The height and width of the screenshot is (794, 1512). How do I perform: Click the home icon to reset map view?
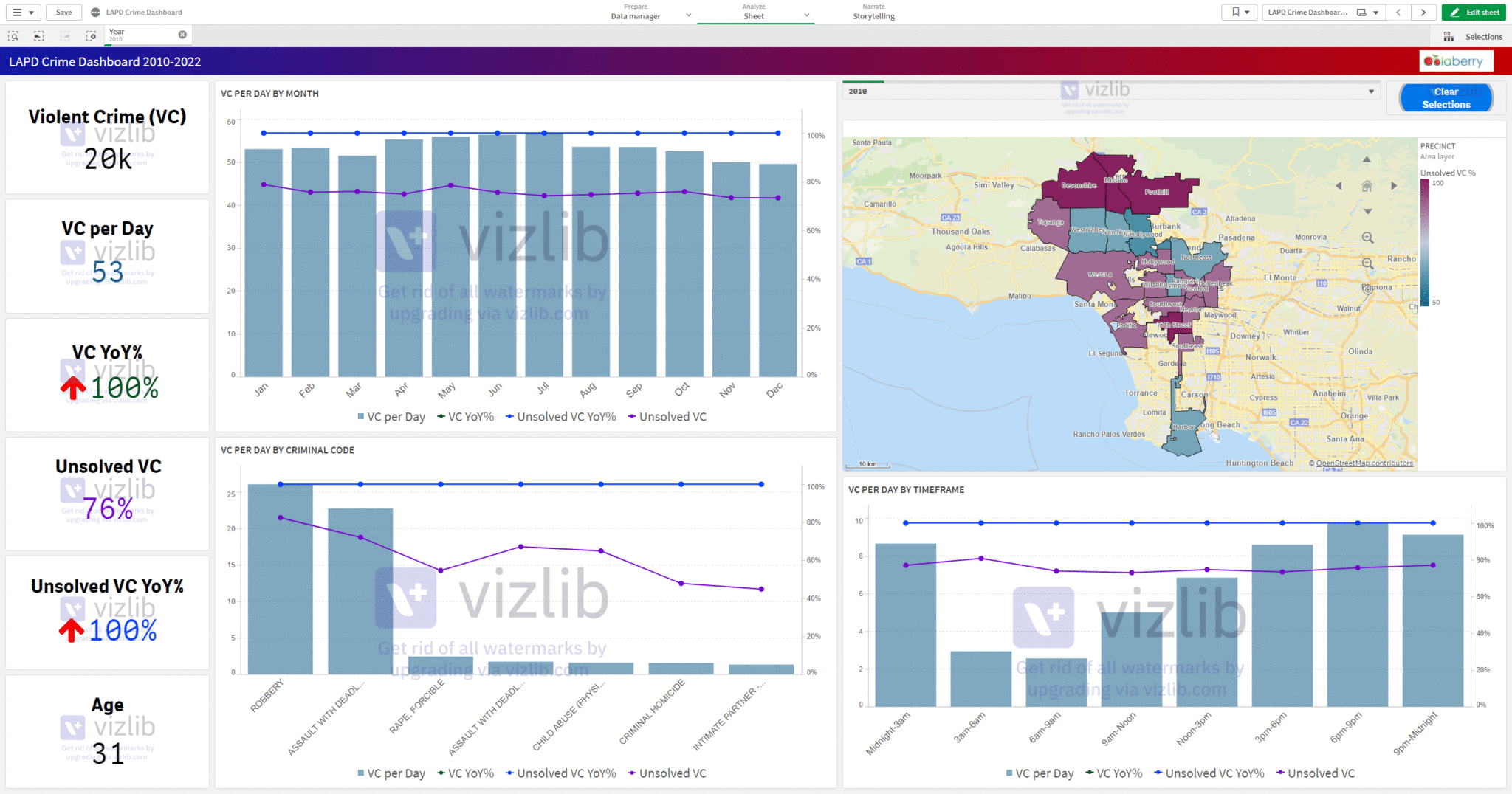click(x=1367, y=186)
